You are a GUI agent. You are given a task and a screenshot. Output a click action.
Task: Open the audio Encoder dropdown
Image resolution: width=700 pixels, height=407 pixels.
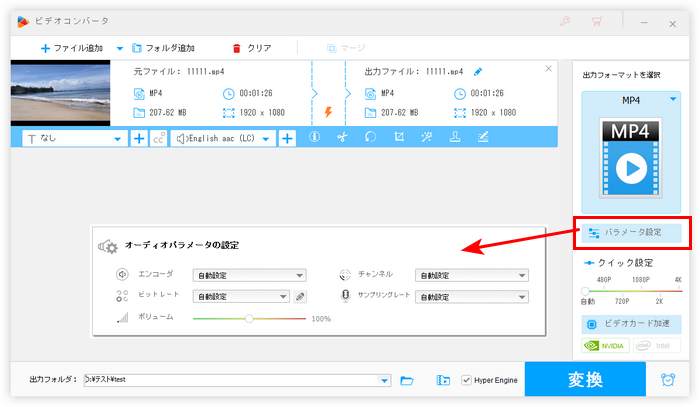[x=250, y=275]
